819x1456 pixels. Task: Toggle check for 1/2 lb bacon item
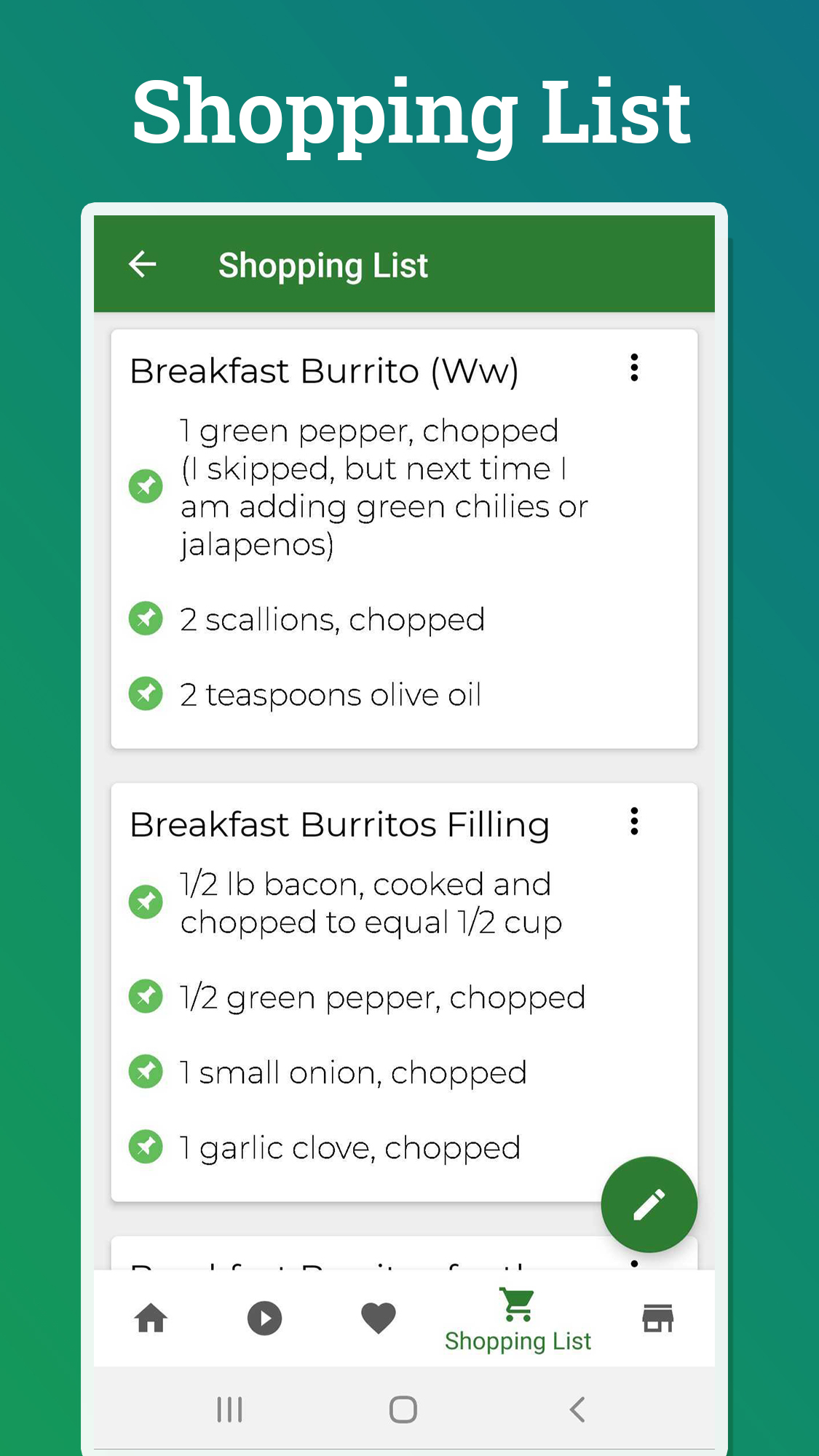tap(146, 902)
